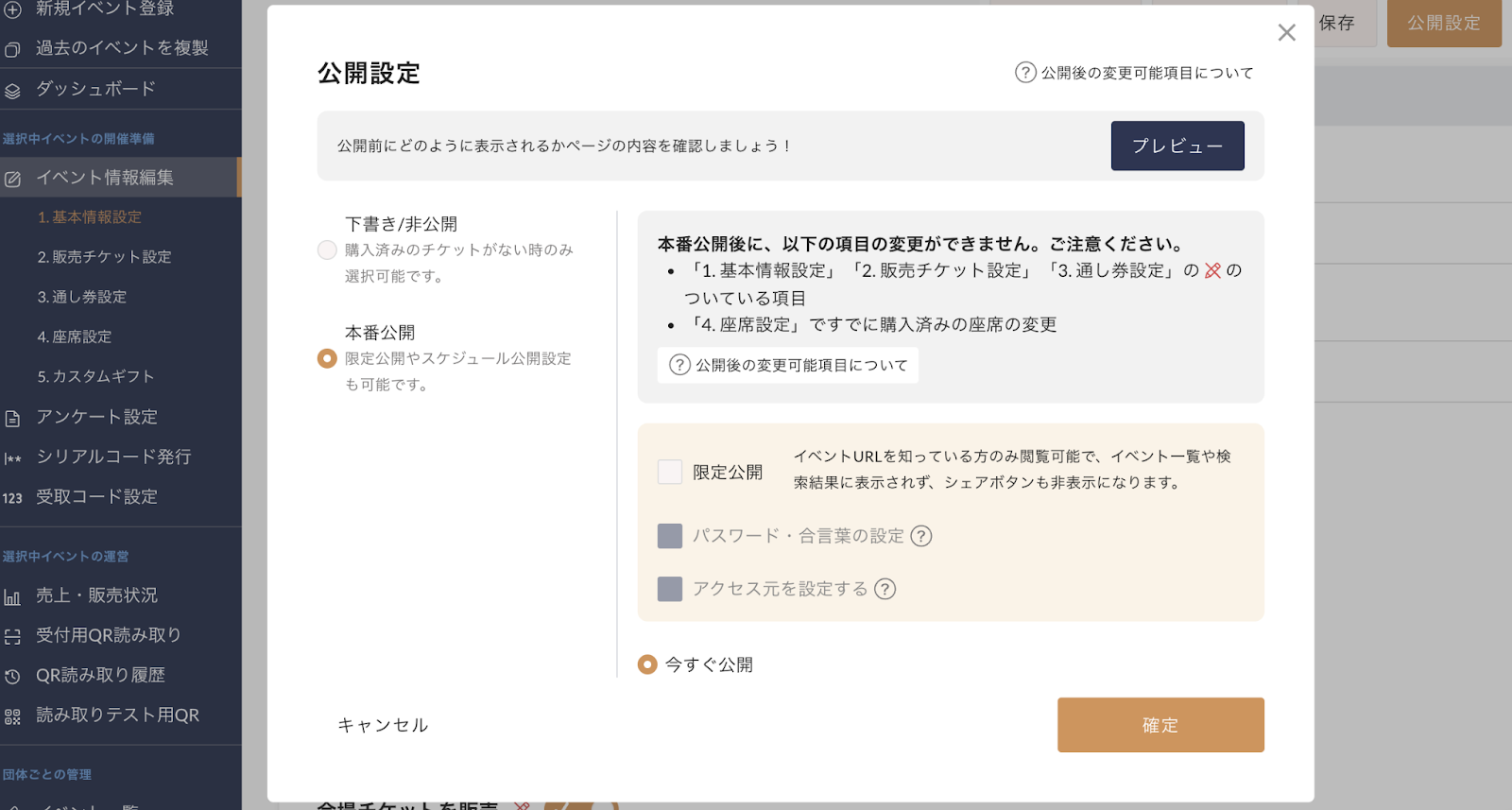The width and height of the screenshot is (1512, 810).
Task: Toggle the パスワード・合言葉の設定 checkbox
Action: click(x=669, y=536)
